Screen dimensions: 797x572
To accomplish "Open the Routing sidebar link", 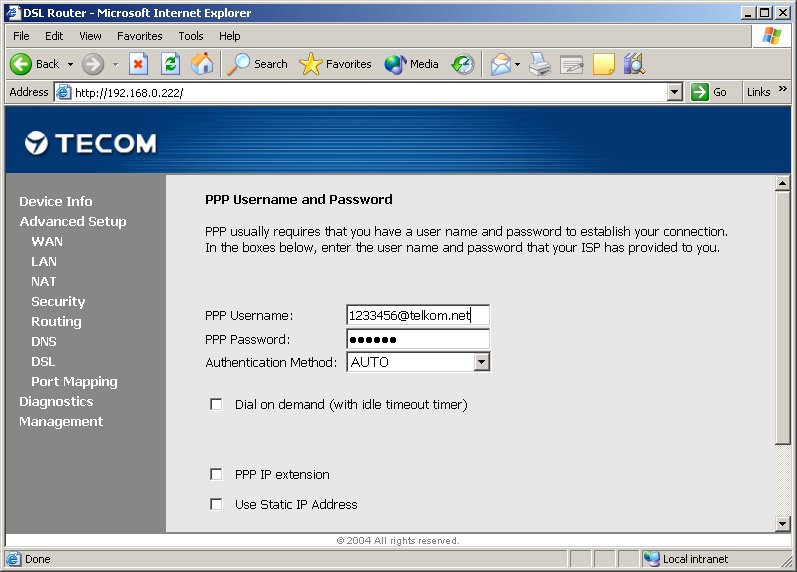I will point(56,322).
